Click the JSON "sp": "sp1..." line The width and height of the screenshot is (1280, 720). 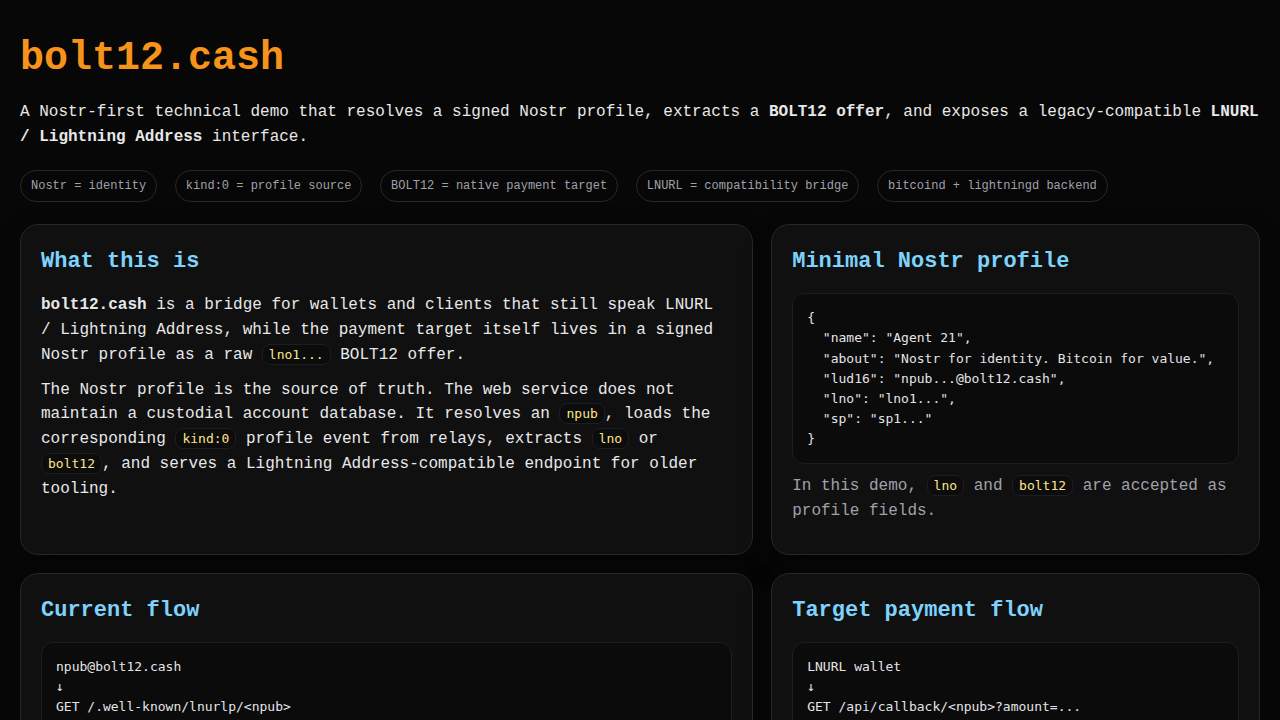(877, 418)
